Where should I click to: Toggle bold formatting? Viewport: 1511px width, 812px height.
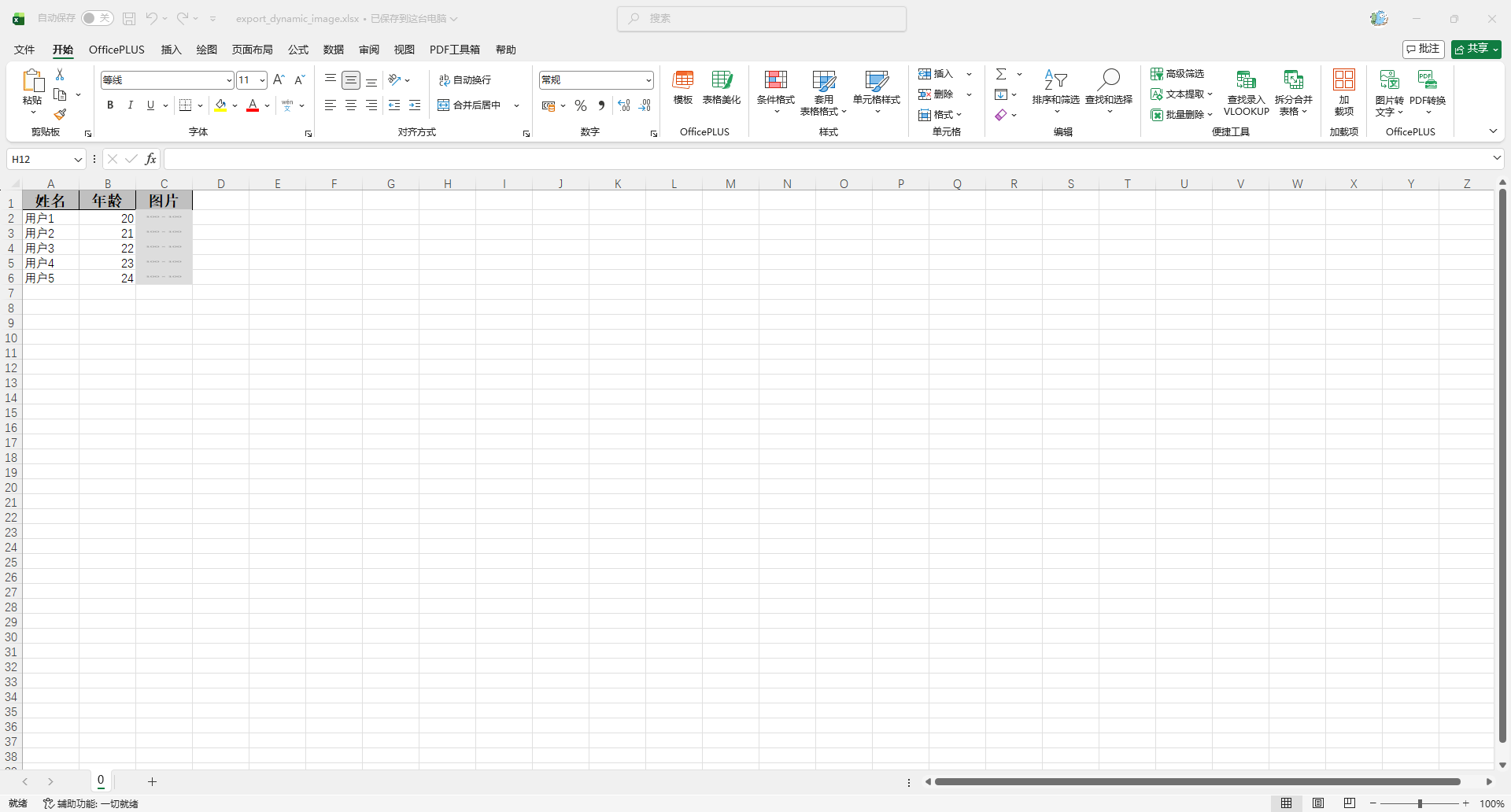[110, 105]
